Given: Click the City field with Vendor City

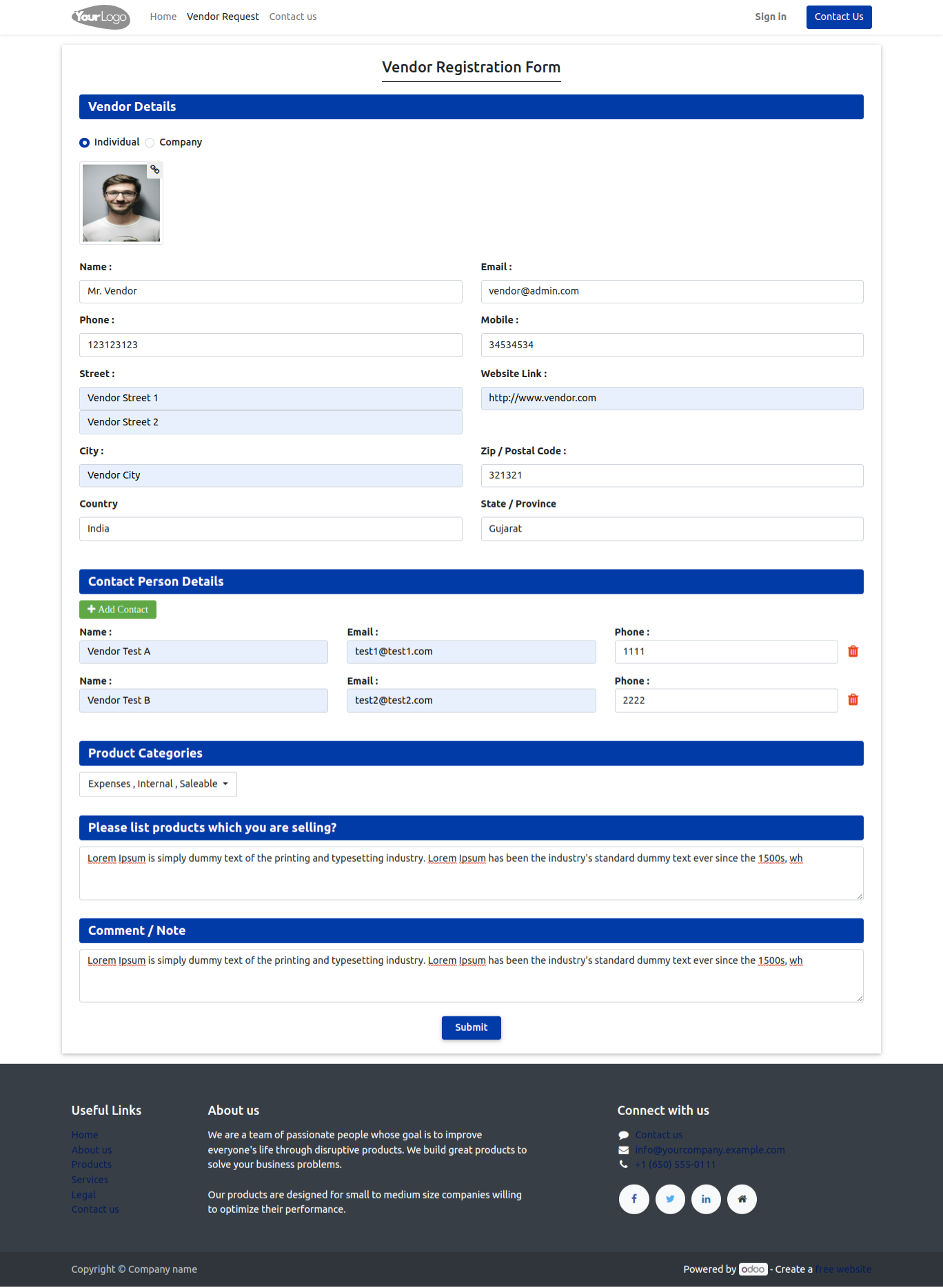Looking at the screenshot, I should (x=270, y=476).
